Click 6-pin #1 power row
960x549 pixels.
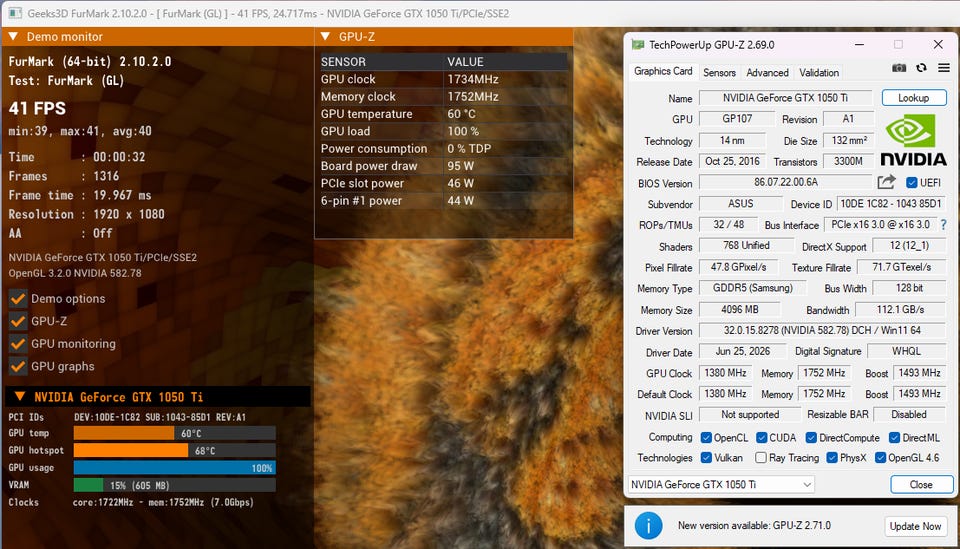click(444, 201)
